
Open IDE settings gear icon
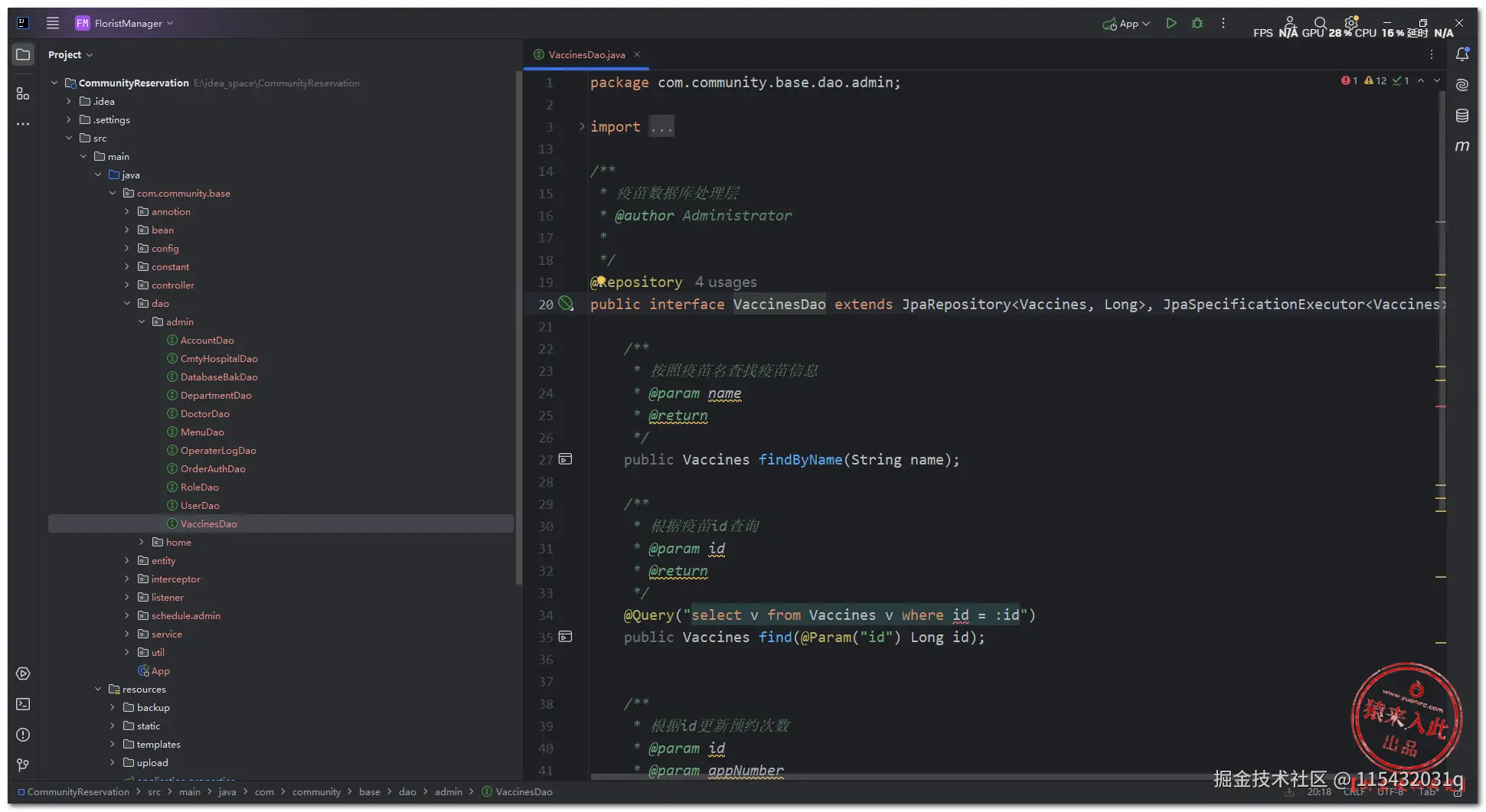[1351, 23]
